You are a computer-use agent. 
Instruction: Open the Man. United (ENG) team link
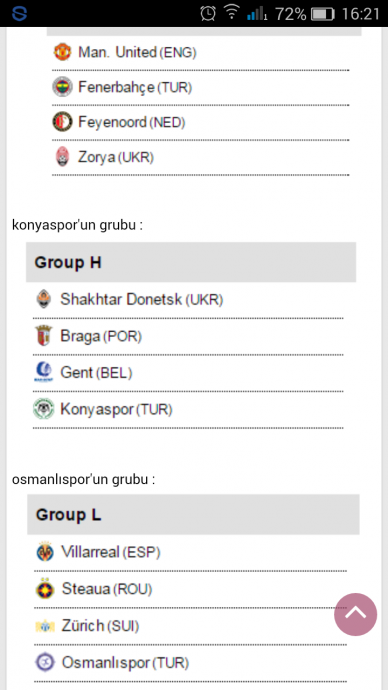click(x=137, y=52)
